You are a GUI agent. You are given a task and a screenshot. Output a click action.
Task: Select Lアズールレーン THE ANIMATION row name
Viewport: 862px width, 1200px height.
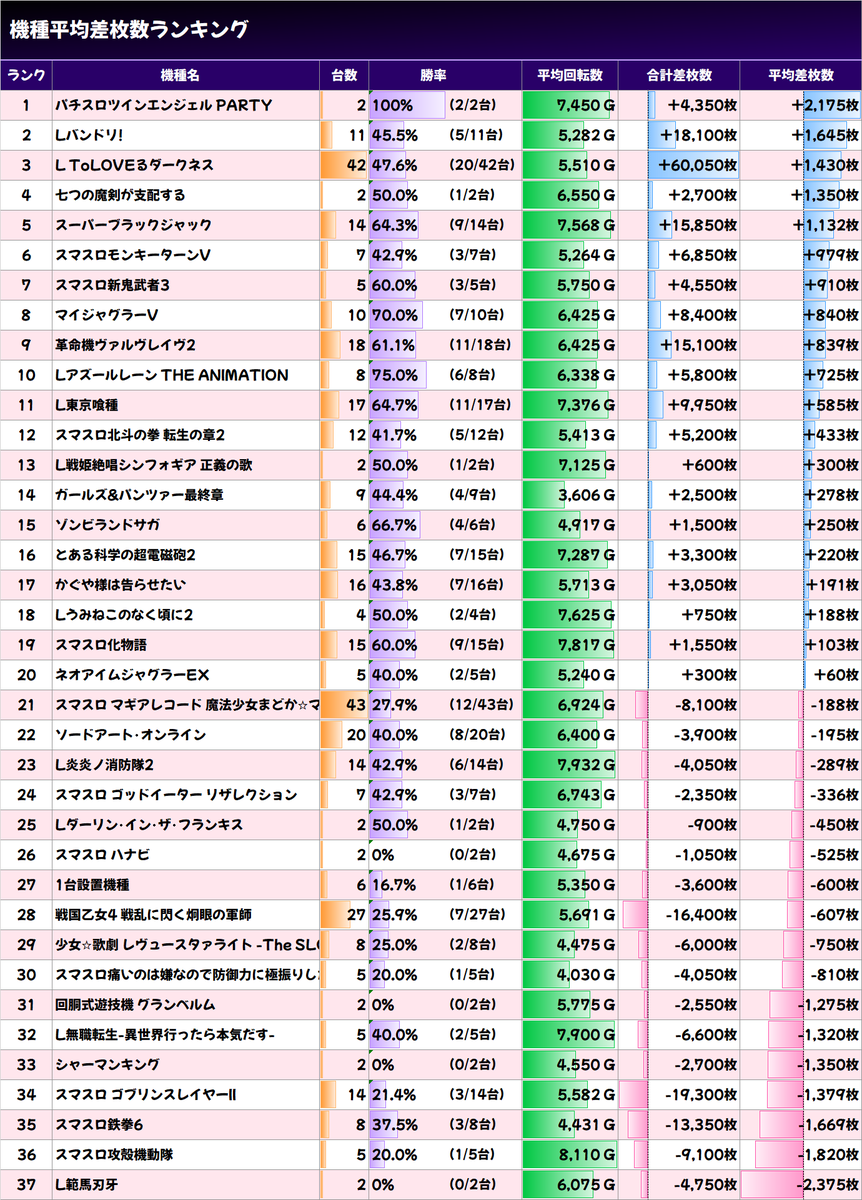[x=171, y=375]
